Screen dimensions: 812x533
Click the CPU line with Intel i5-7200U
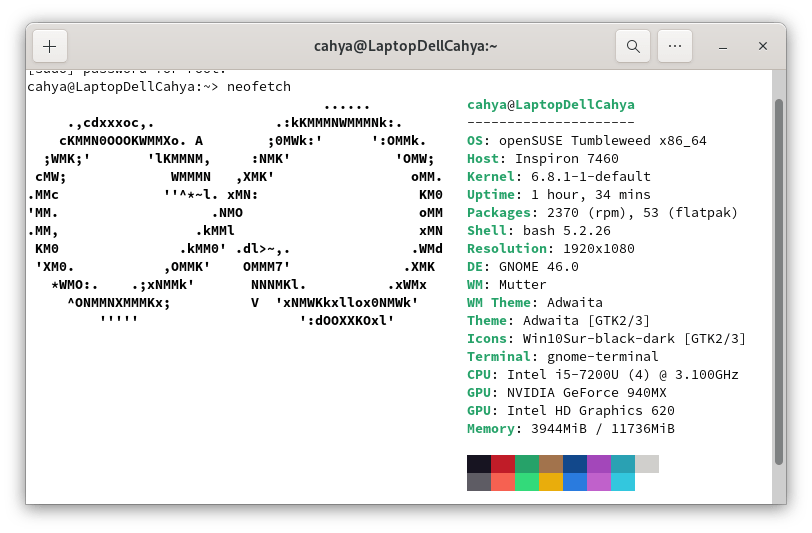(x=603, y=374)
